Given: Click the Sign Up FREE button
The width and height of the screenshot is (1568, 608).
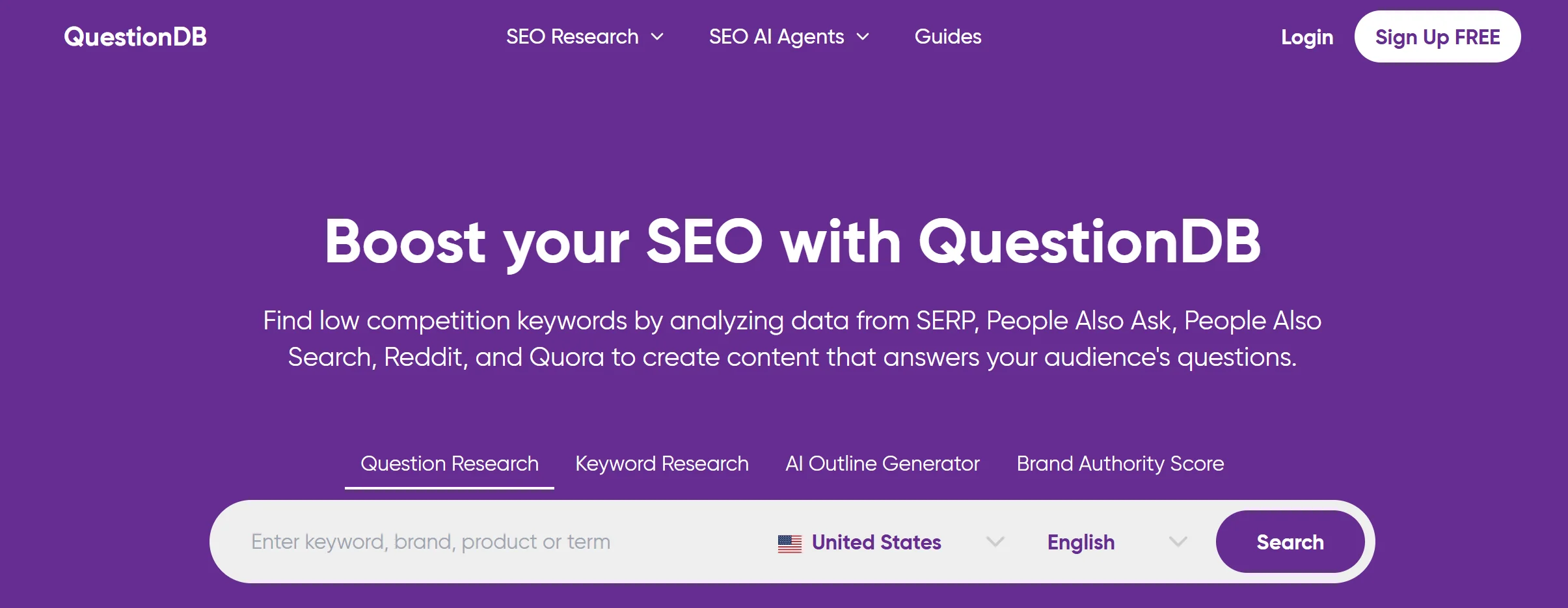Looking at the screenshot, I should click(1437, 36).
